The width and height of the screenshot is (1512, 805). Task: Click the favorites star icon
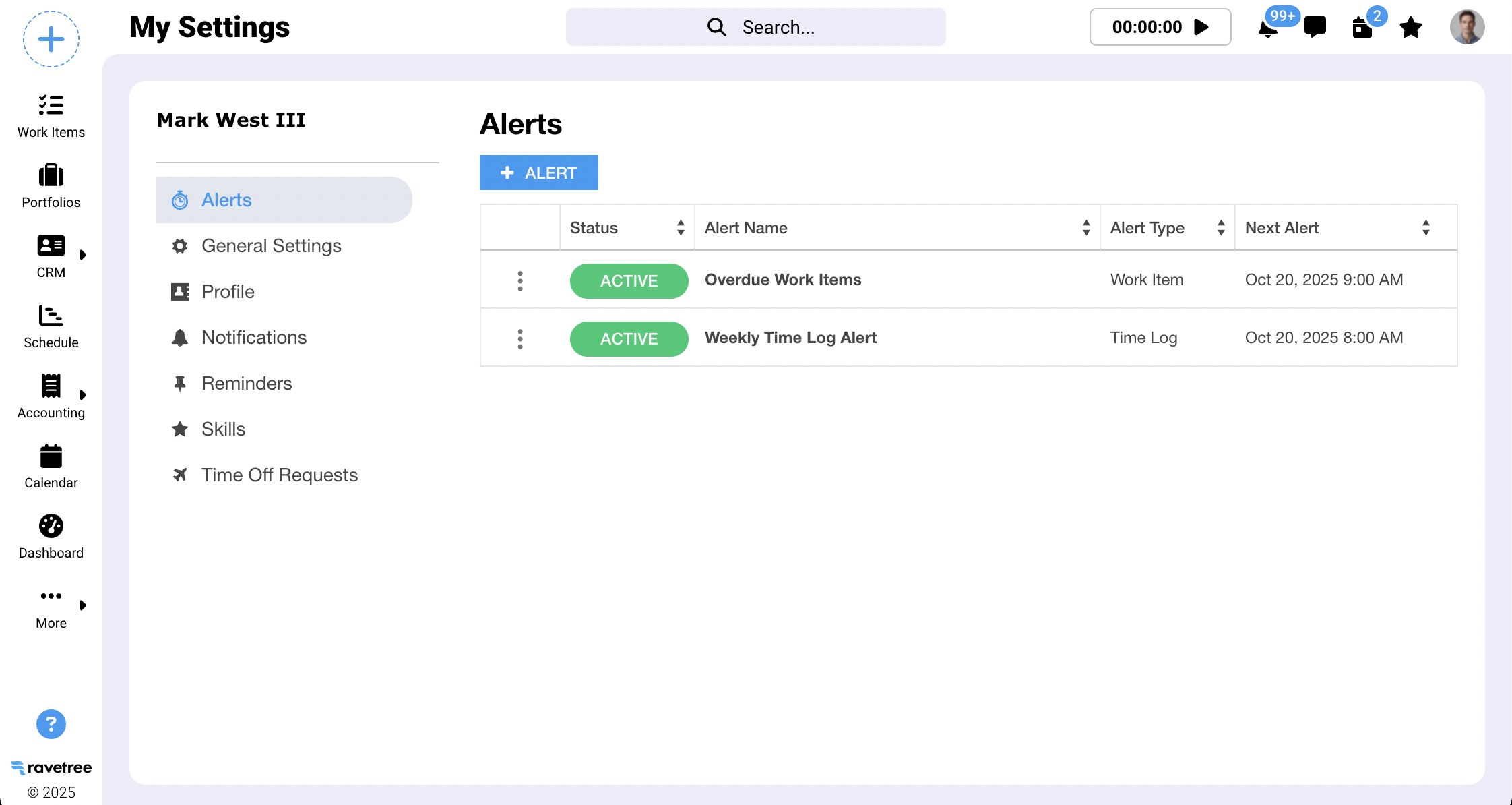click(x=1410, y=28)
